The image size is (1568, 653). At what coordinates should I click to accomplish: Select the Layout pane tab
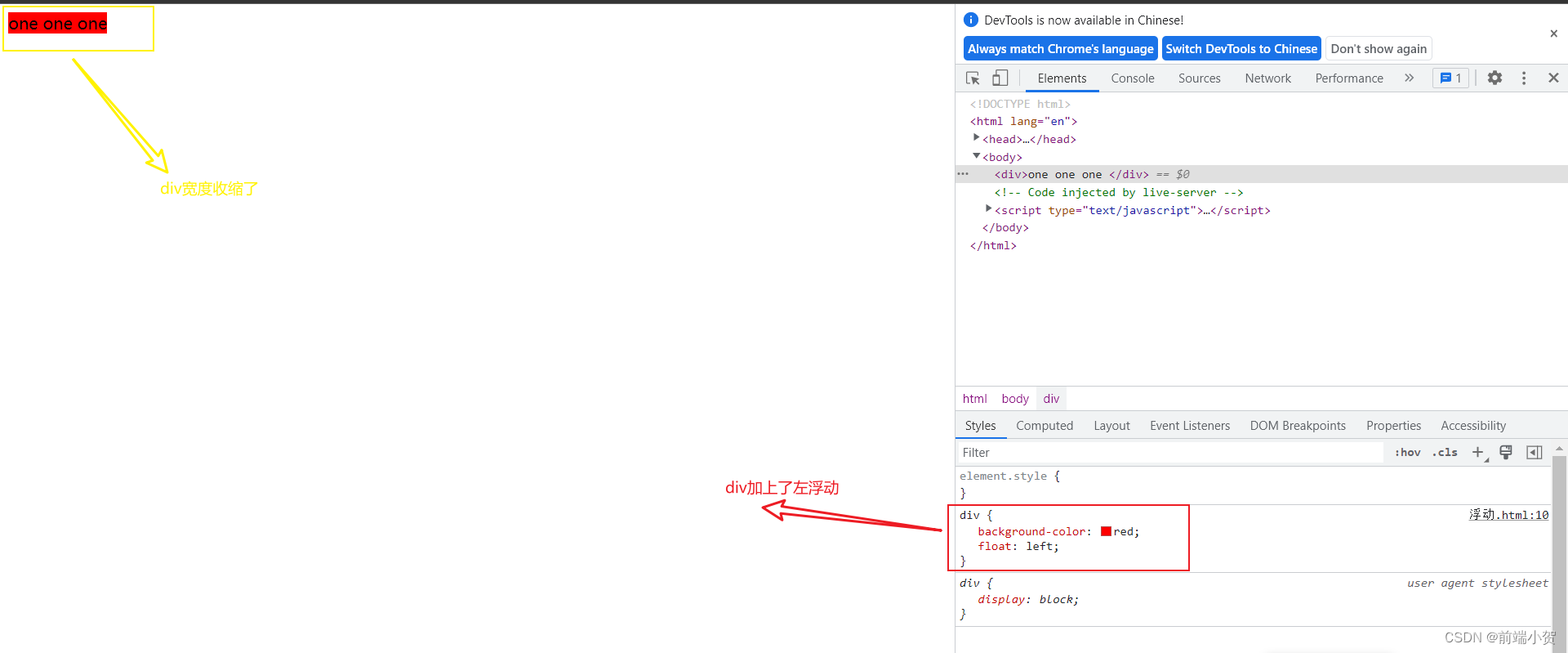pyautogui.click(x=1111, y=426)
